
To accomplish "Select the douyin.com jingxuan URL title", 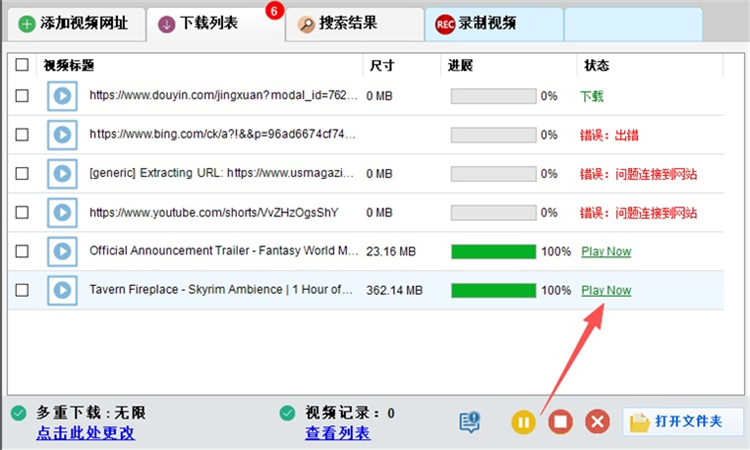I will point(223,95).
